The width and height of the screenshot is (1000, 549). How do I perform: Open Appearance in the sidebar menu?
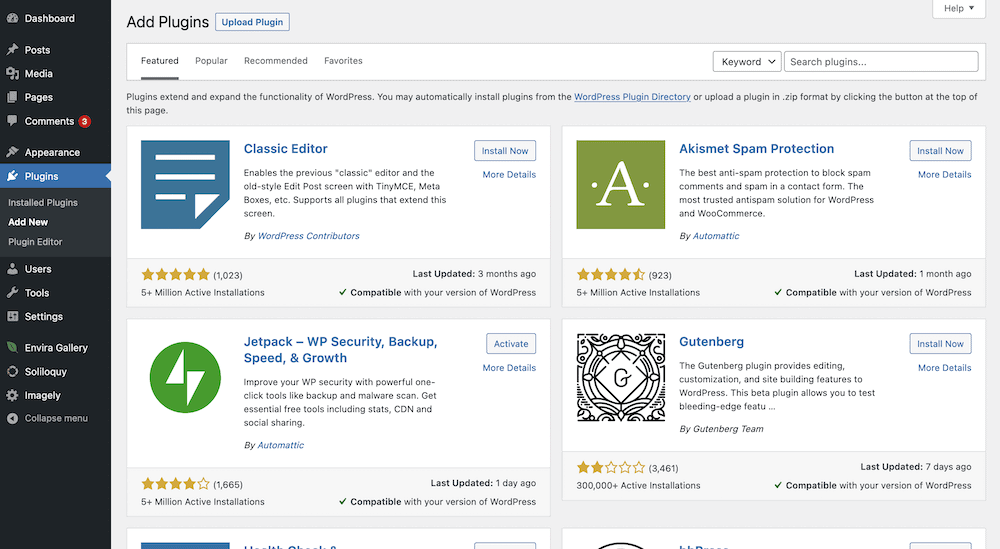tap(52, 152)
